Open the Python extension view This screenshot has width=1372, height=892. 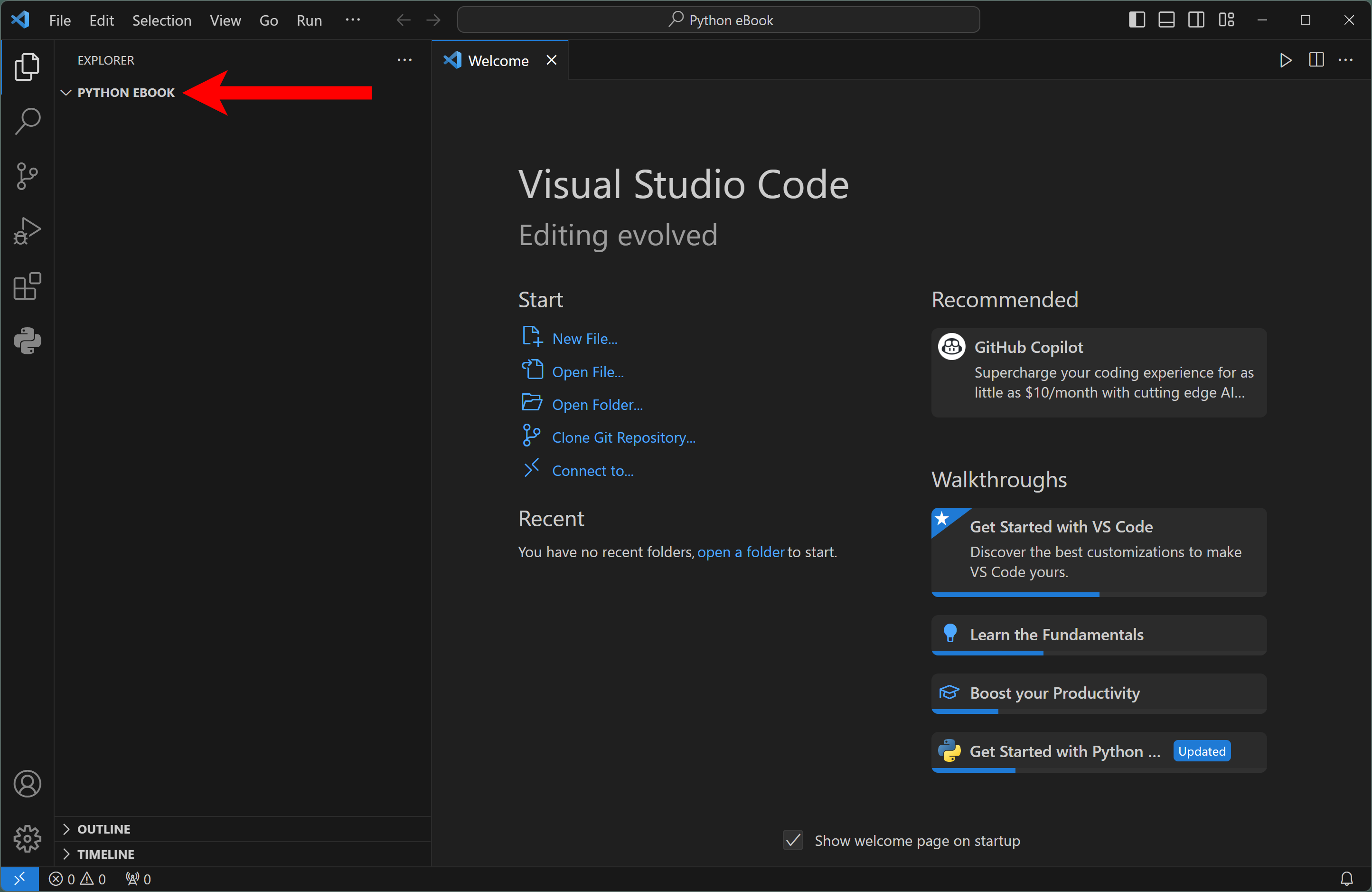(x=27, y=341)
